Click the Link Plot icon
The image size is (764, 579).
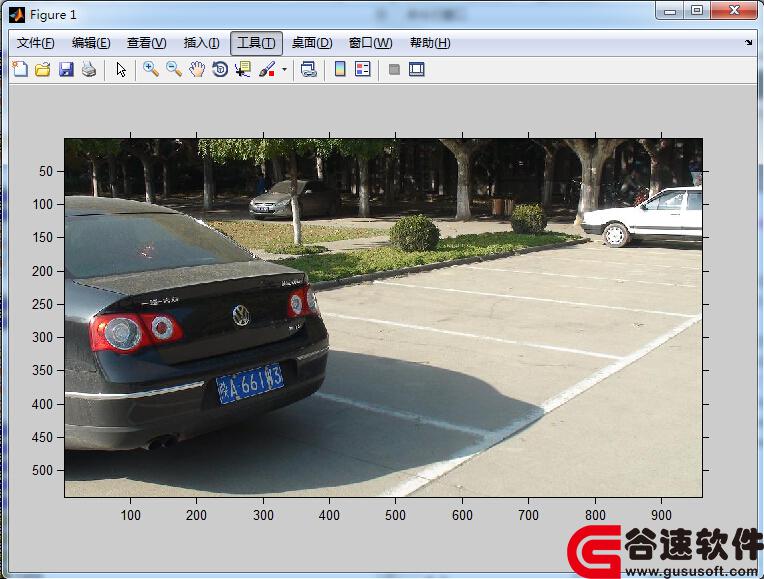tap(308, 69)
